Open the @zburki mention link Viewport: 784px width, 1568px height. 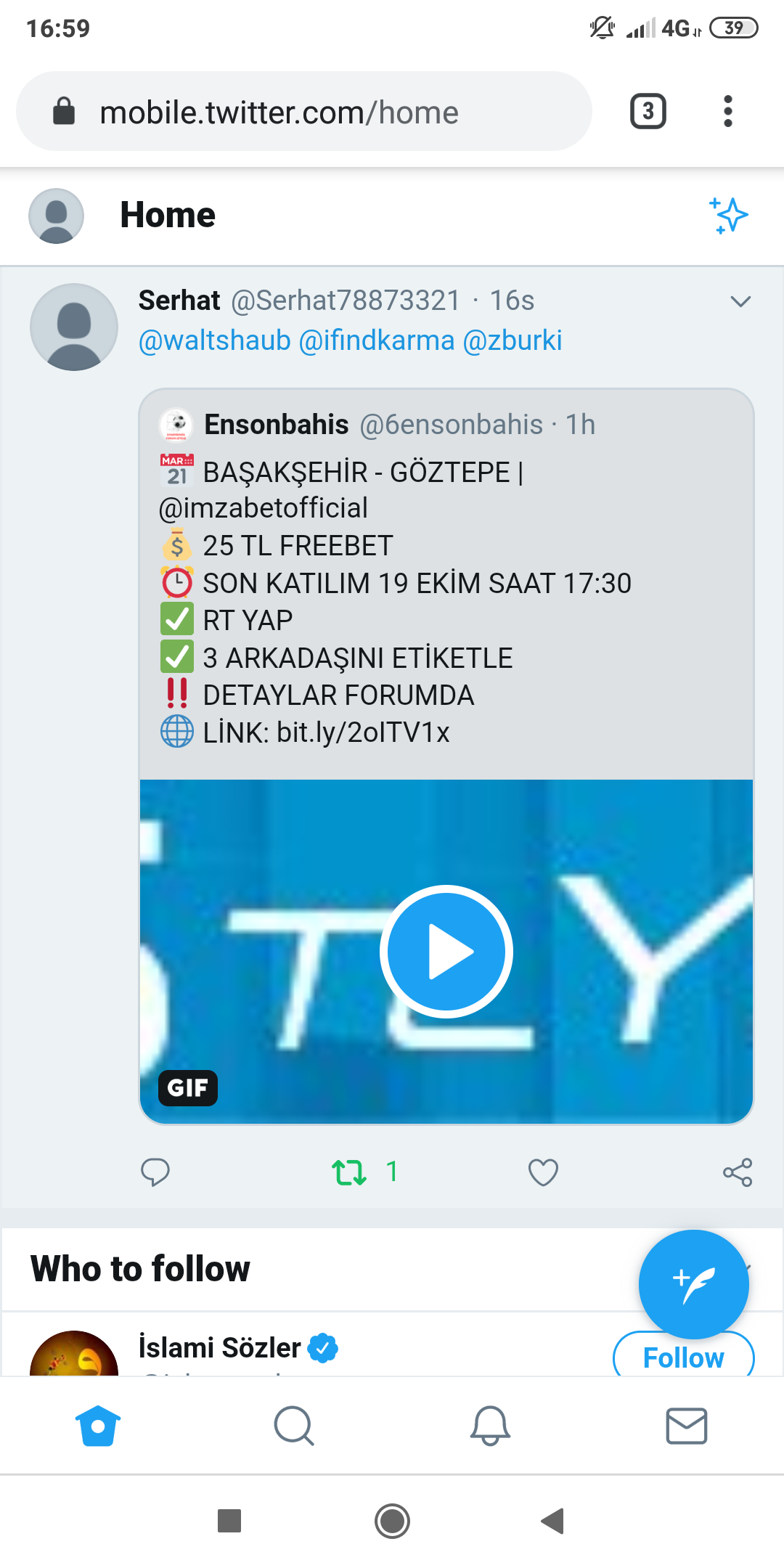tap(513, 340)
